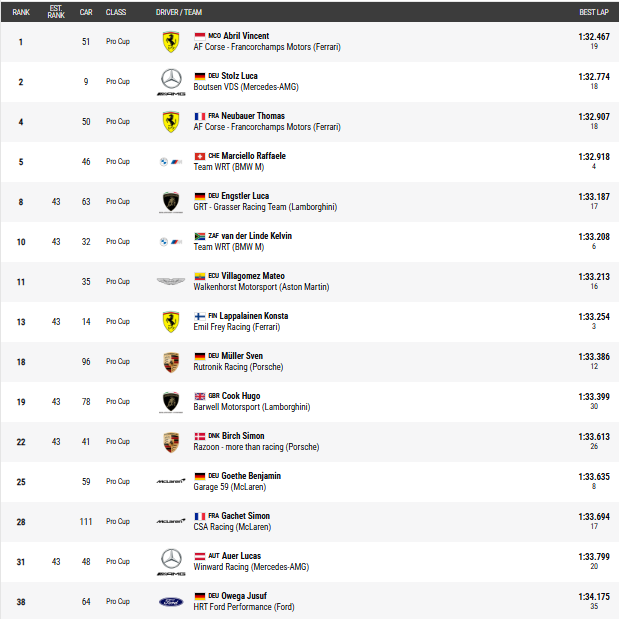
Task: Click the Ferrari logo beside Abril Vincent
Action: click(x=171, y=41)
